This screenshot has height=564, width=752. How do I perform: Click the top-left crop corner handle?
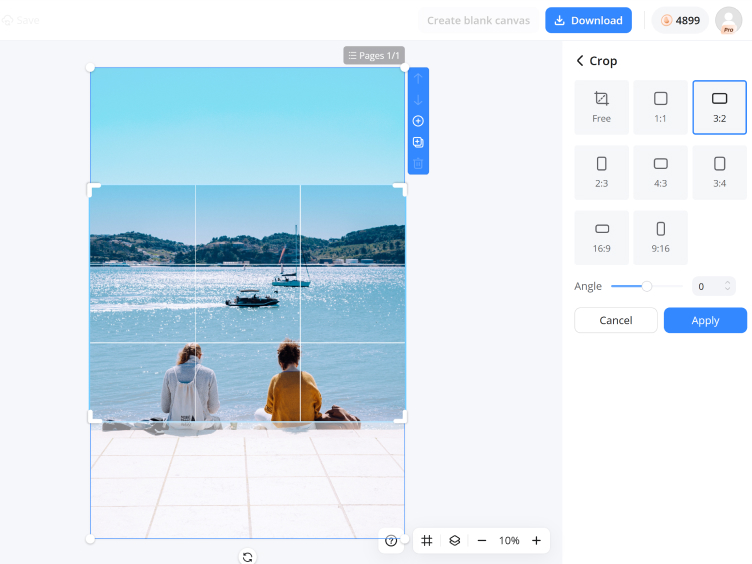coord(94,189)
